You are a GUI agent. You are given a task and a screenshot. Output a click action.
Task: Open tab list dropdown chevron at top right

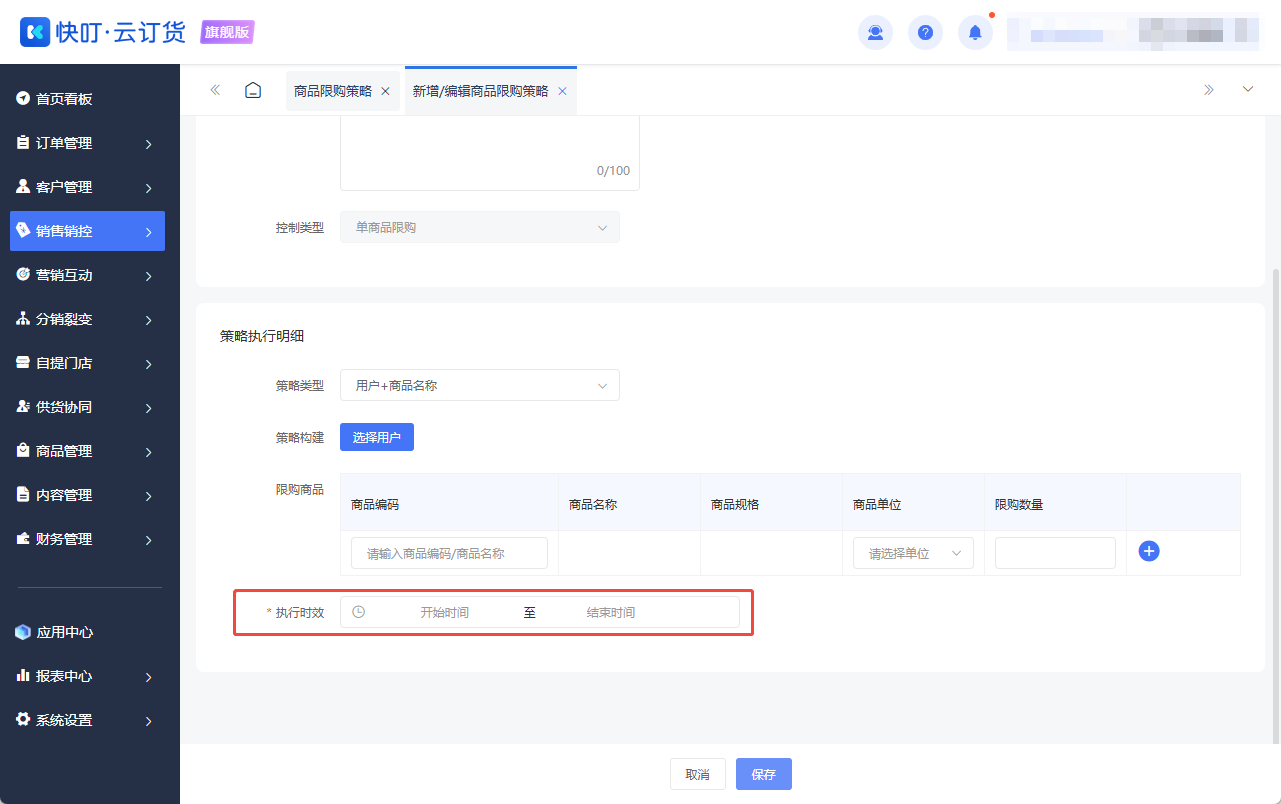pyautogui.click(x=1248, y=90)
